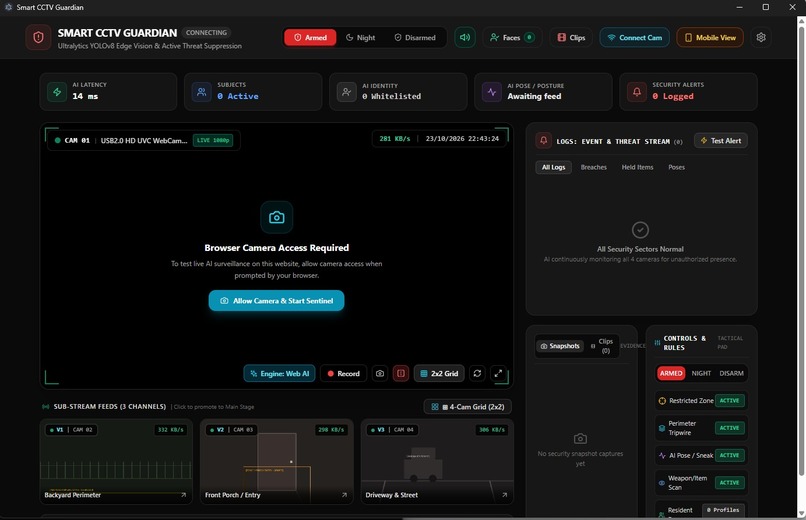Switch to the Clips (0) tab

(x=602, y=346)
